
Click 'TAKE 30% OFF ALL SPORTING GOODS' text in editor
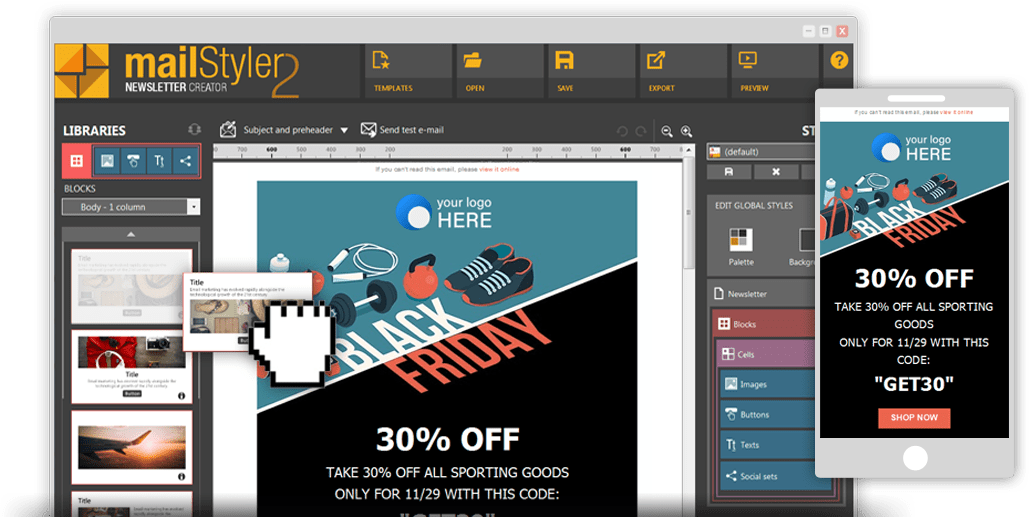click(x=448, y=472)
